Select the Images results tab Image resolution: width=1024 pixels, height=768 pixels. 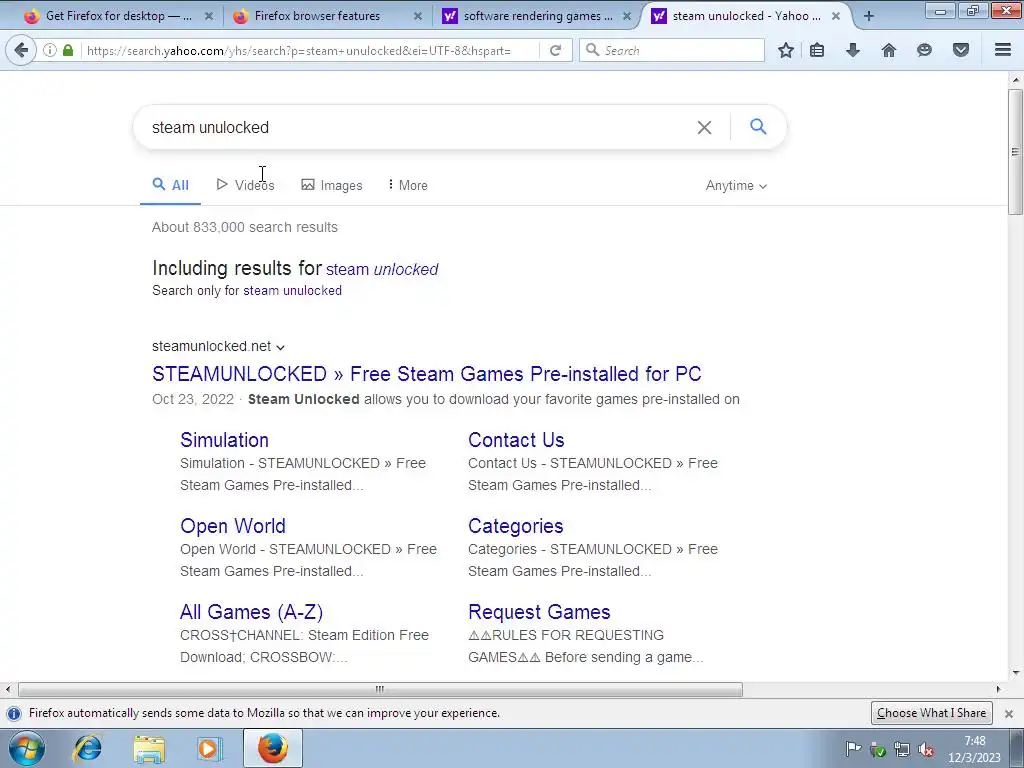pos(332,185)
